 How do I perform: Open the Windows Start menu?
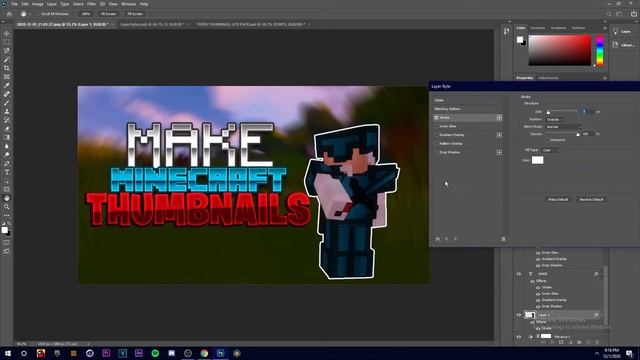click(x=8, y=353)
